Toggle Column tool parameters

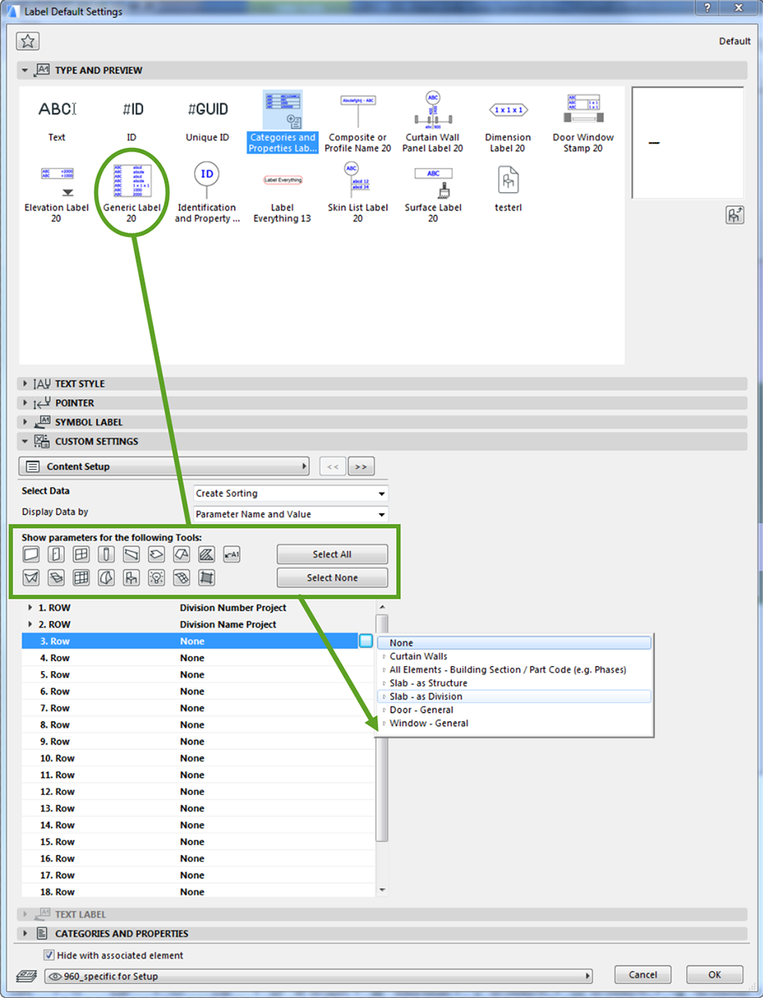(106, 554)
